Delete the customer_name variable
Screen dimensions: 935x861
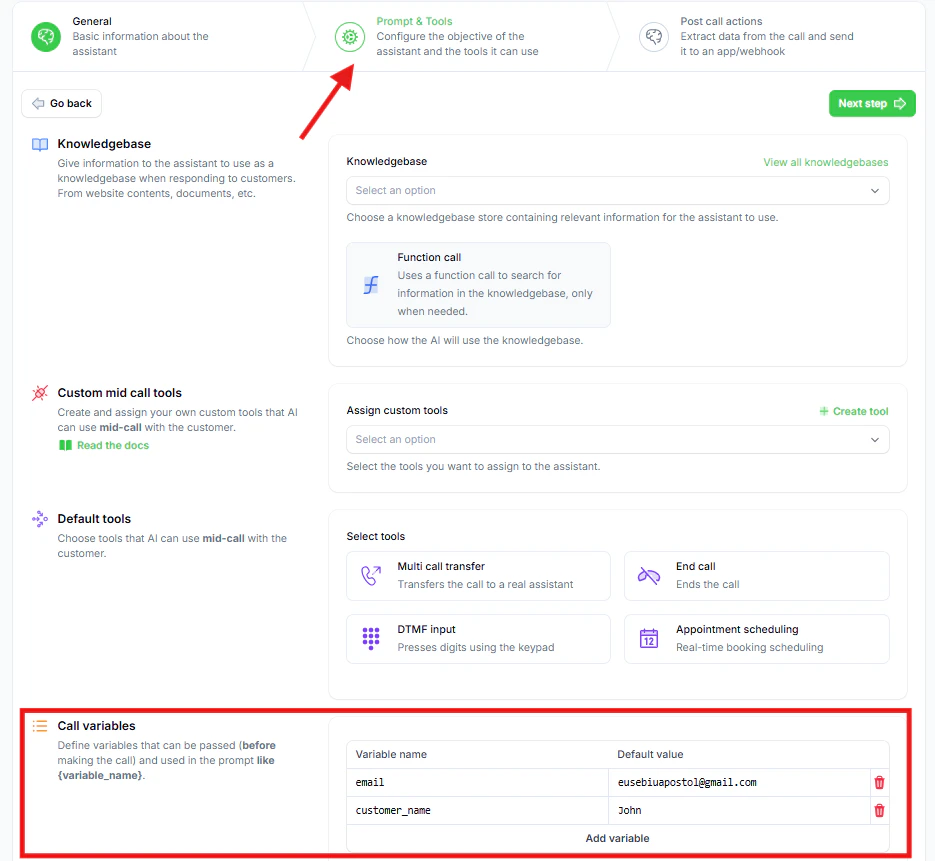tap(879, 810)
